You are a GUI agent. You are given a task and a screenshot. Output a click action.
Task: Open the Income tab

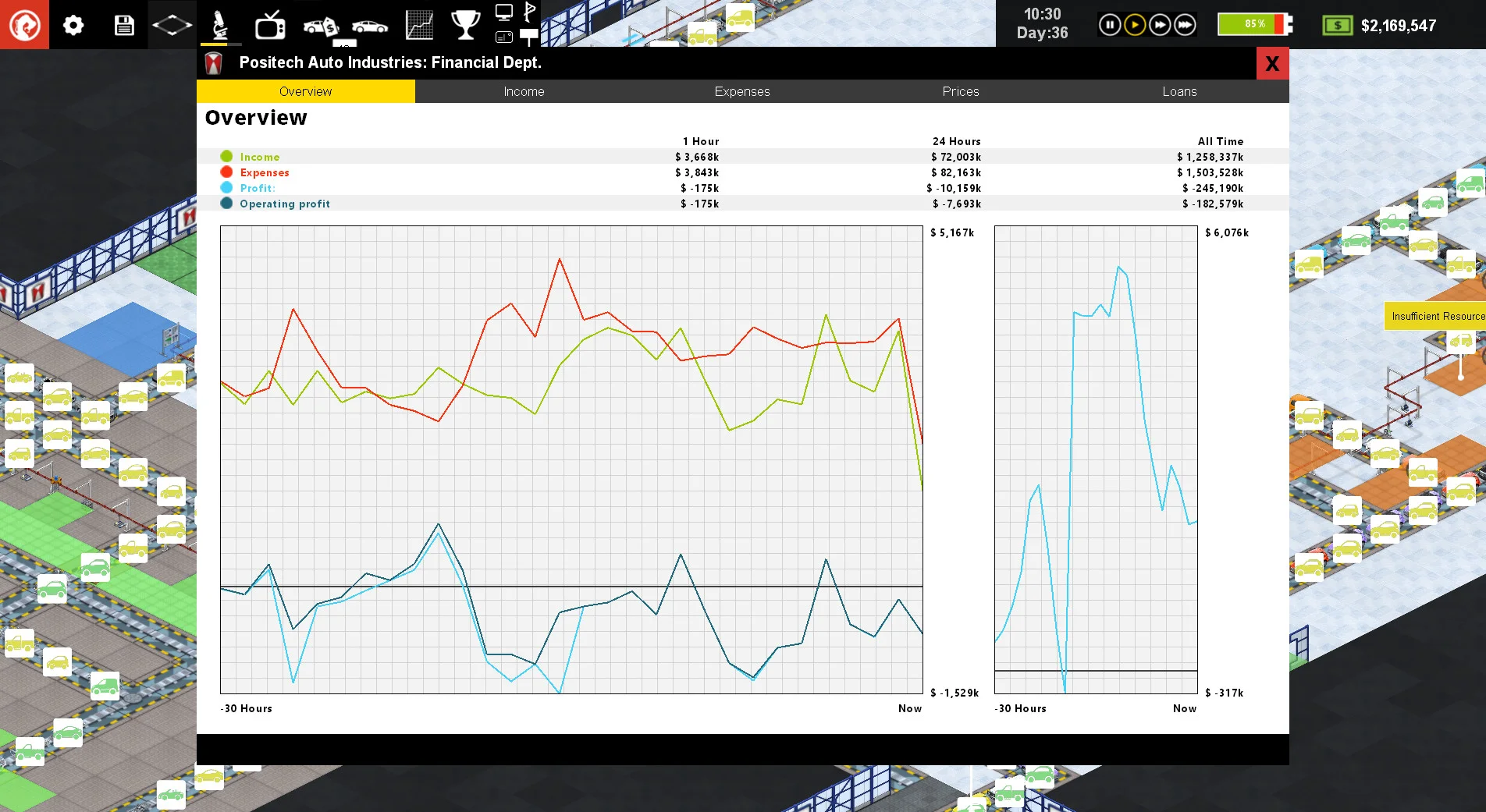point(524,91)
